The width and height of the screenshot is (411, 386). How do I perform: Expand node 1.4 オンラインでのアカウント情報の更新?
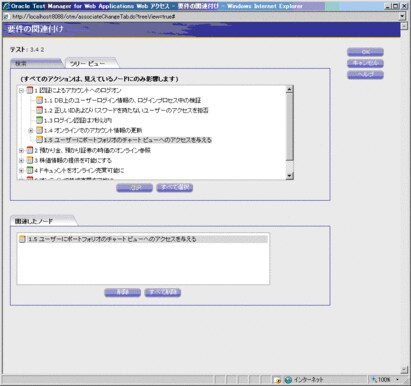pyautogui.click(x=31, y=130)
